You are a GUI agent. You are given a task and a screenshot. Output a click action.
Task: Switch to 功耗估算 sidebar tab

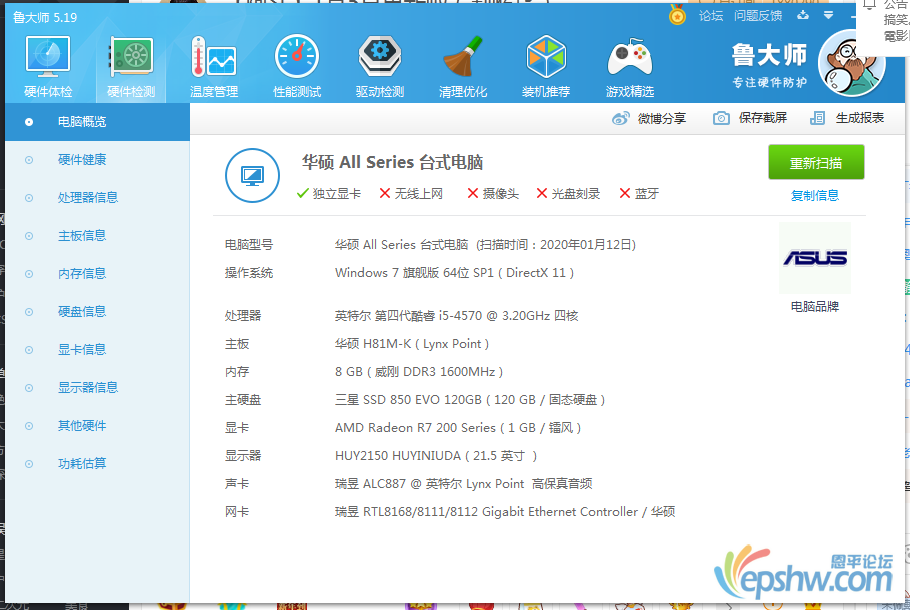98,464
